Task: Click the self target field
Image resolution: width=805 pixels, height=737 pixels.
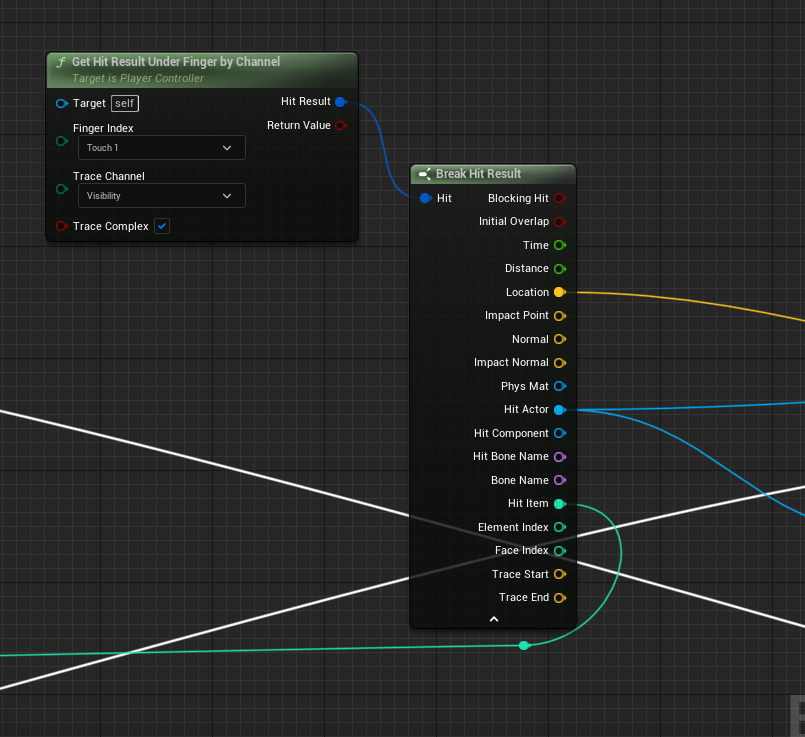Action: [125, 103]
